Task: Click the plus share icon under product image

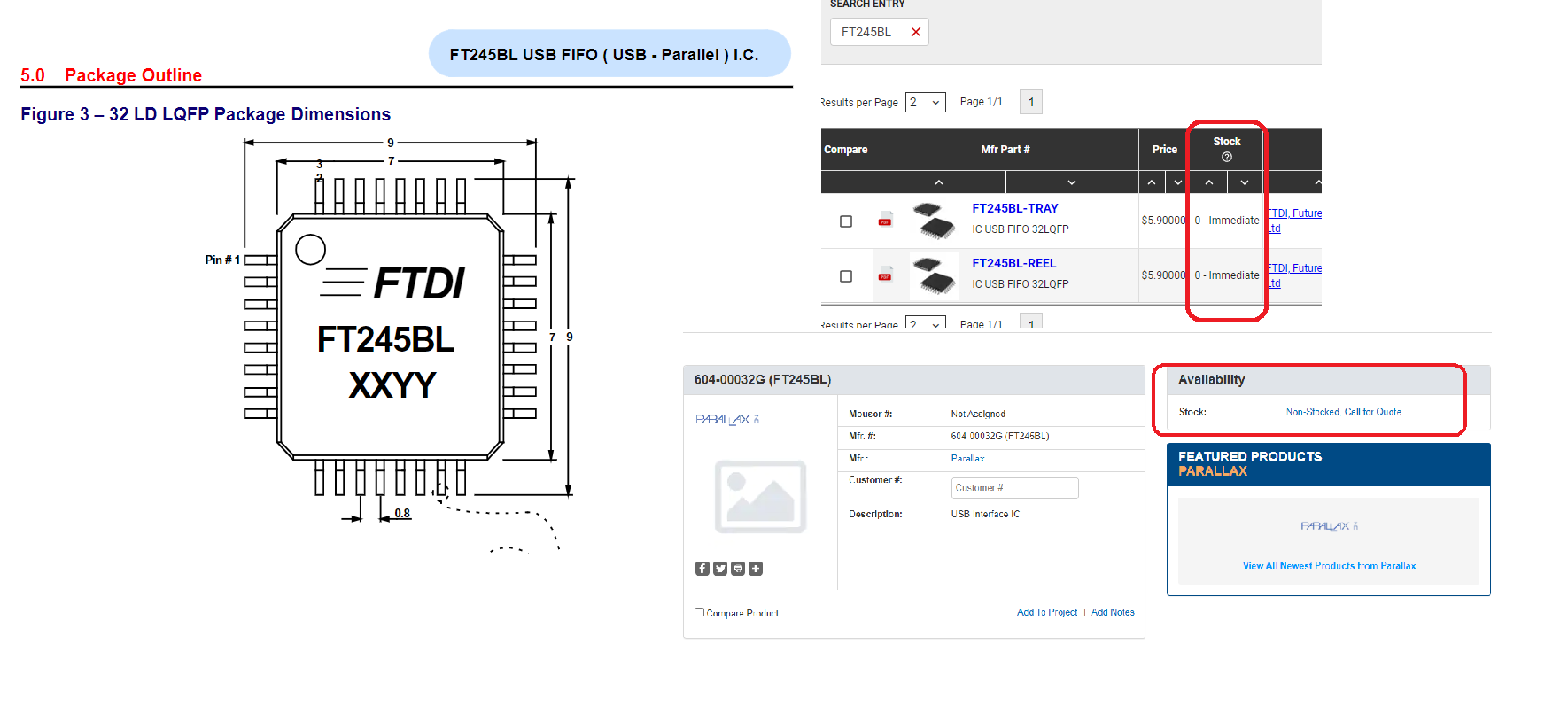Action: point(756,569)
